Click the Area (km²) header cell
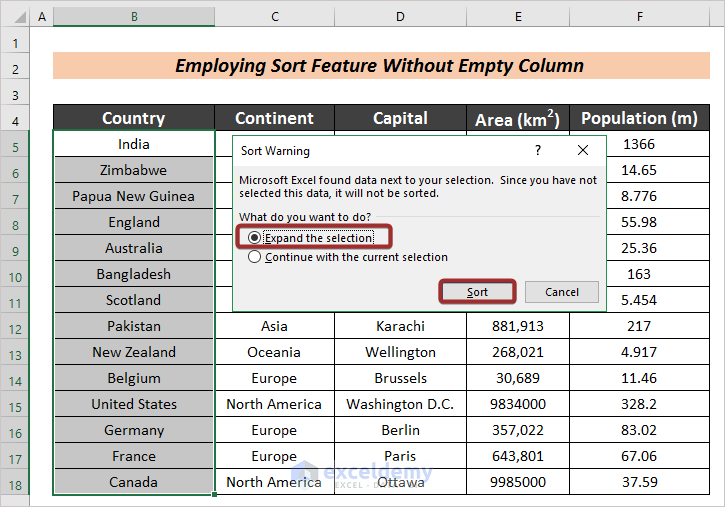The width and height of the screenshot is (725, 507). 518,119
